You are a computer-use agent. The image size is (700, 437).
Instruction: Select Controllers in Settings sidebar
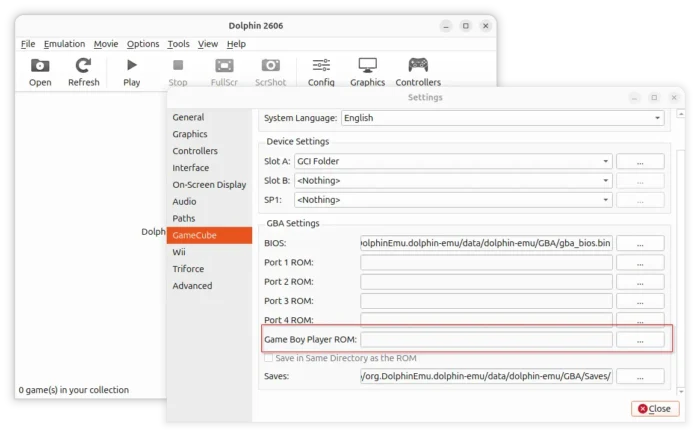(x=209, y=151)
